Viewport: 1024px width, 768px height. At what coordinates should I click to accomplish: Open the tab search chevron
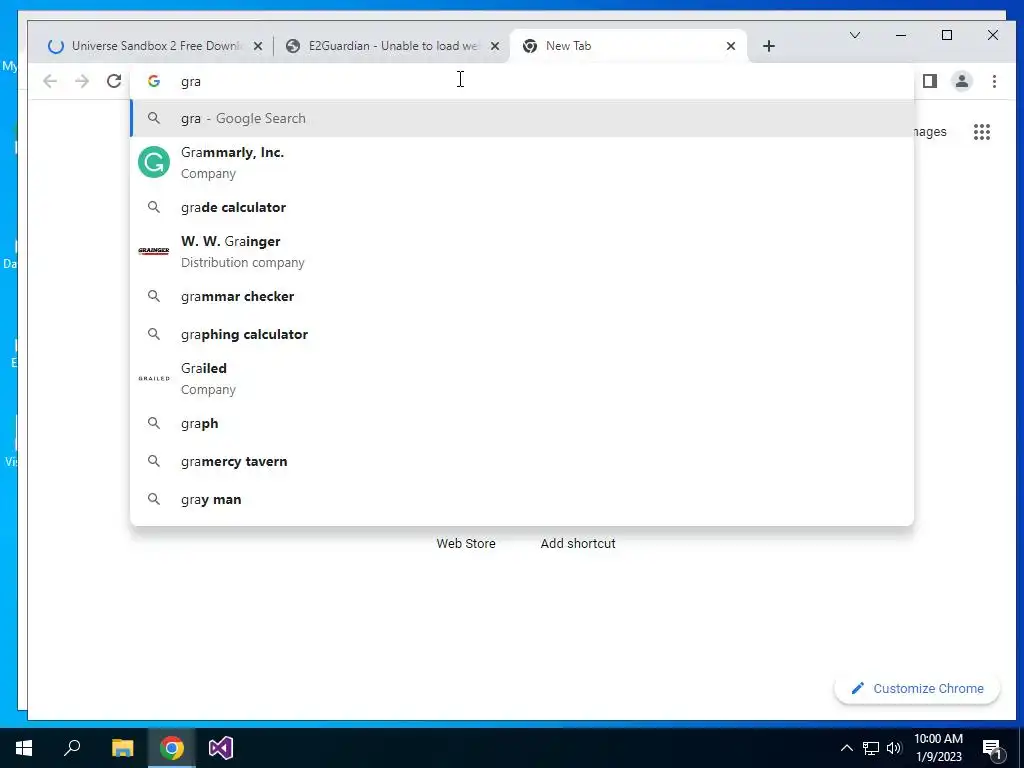854,35
